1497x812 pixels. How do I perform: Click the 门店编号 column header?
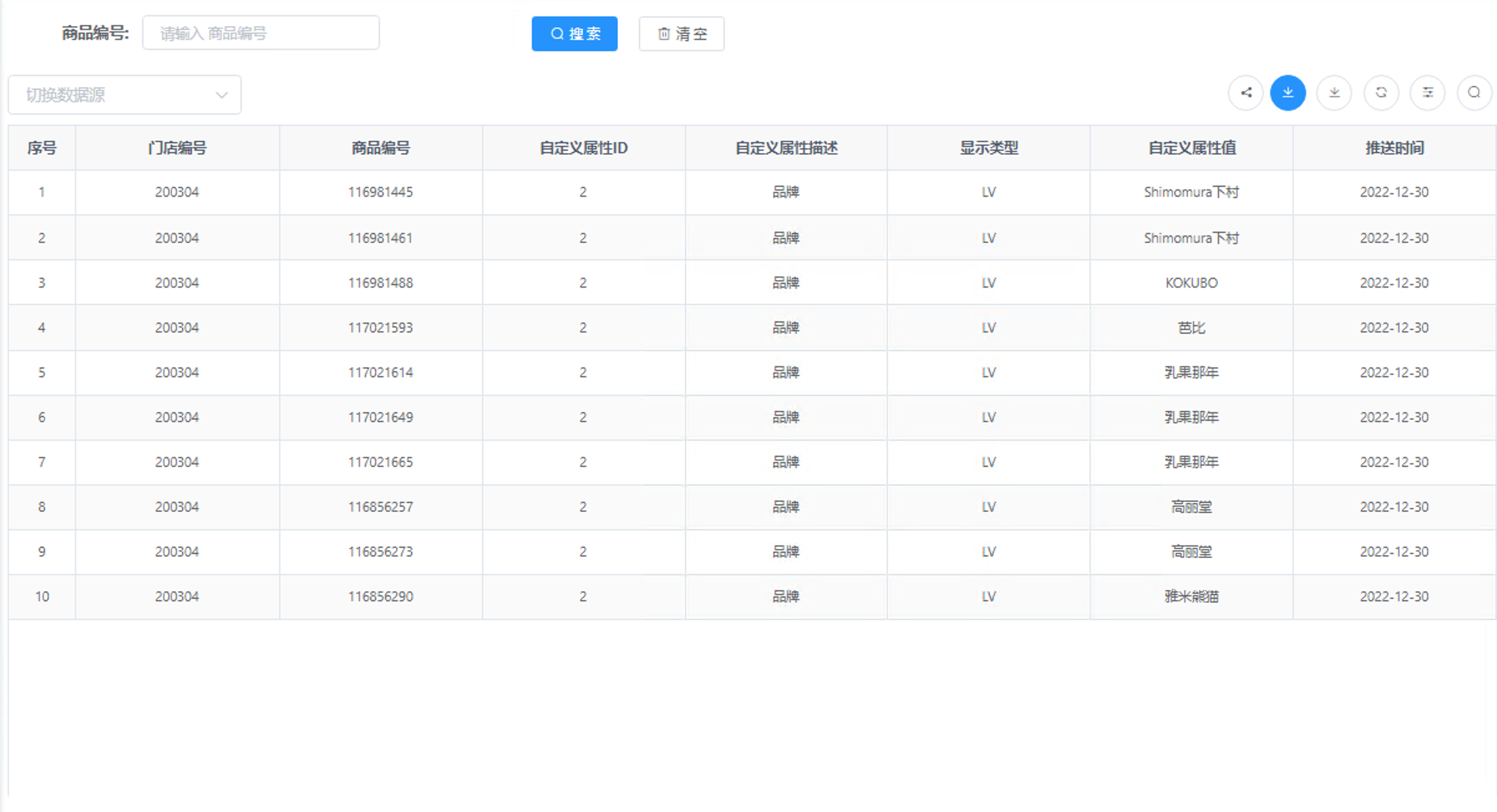pyautogui.click(x=177, y=148)
